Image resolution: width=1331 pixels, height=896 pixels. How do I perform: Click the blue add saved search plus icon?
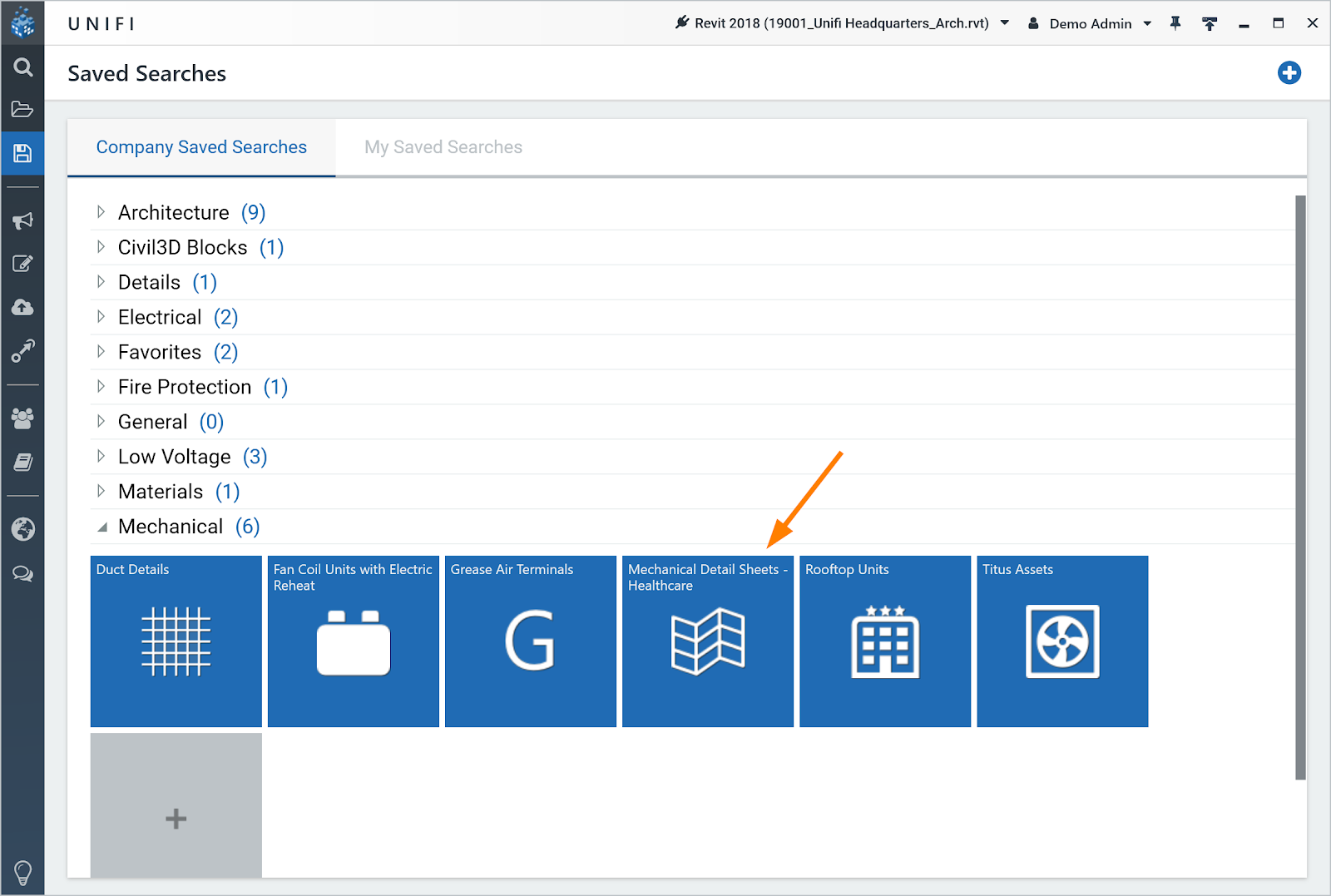point(1289,73)
